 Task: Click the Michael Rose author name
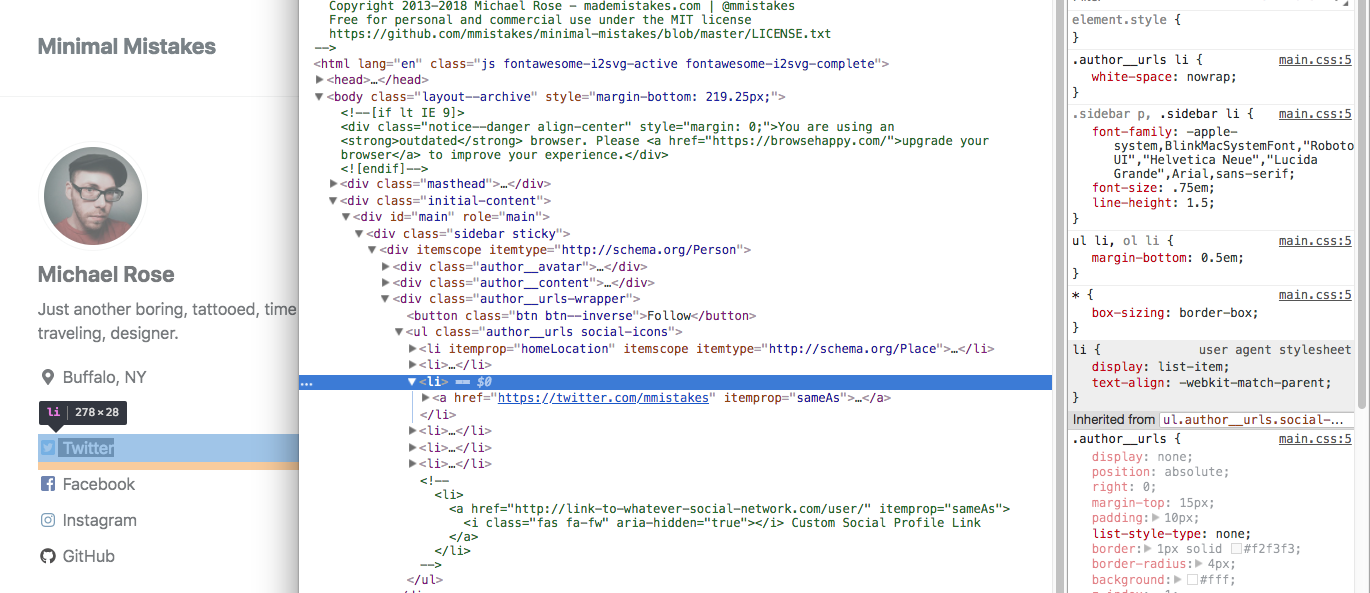pyautogui.click(x=106, y=275)
